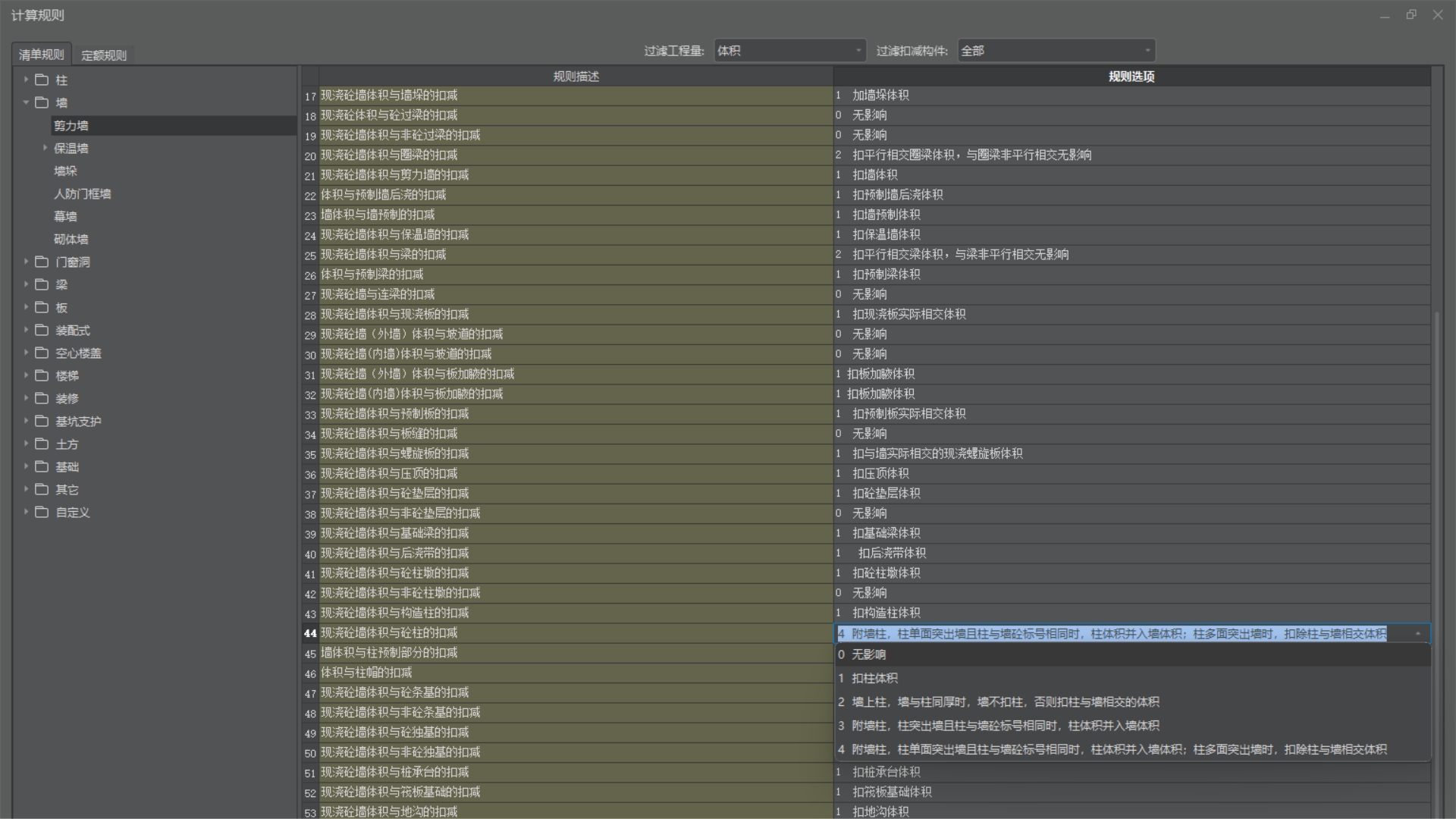Expand the 梁 tree node arrow

pyautogui.click(x=26, y=284)
